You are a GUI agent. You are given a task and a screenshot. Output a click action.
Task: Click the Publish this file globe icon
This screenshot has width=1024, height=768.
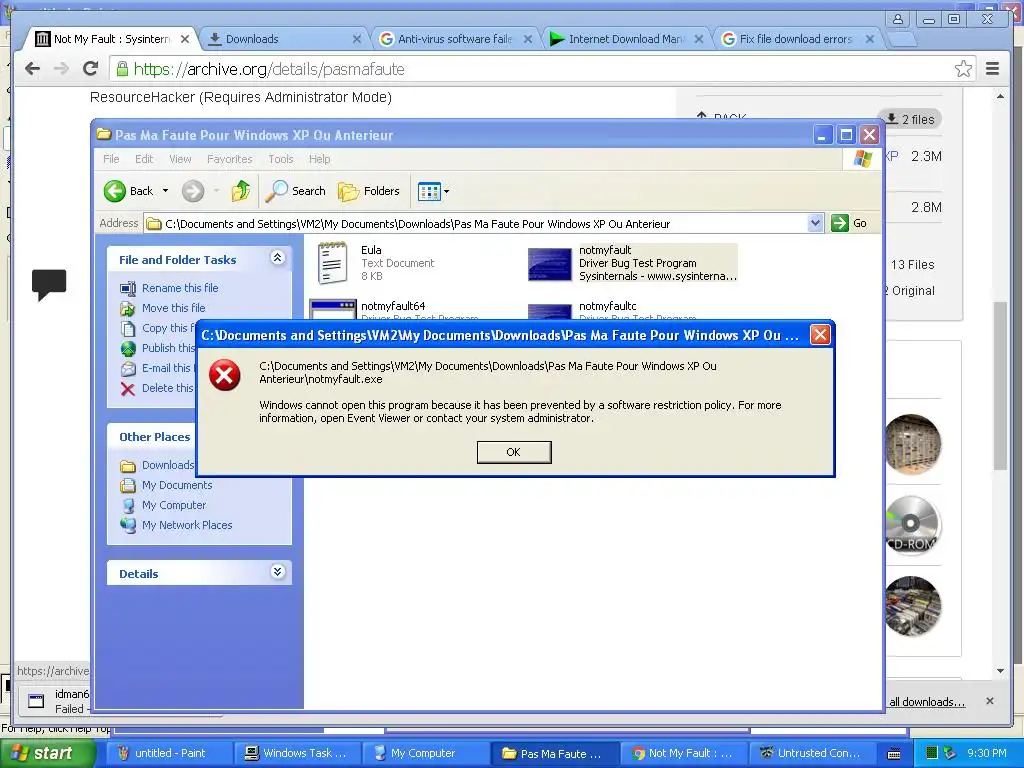click(128, 349)
